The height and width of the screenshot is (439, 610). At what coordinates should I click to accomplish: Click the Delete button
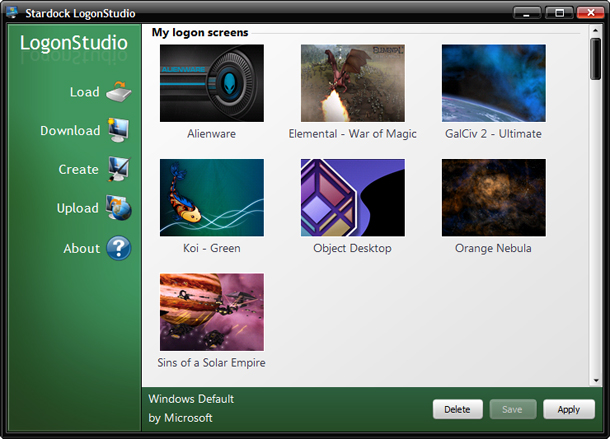click(458, 409)
